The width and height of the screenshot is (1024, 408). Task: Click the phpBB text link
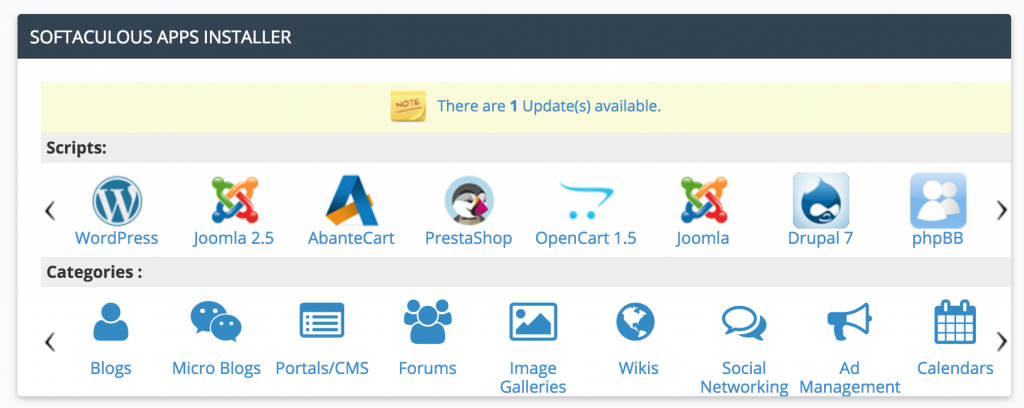[938, 238]
